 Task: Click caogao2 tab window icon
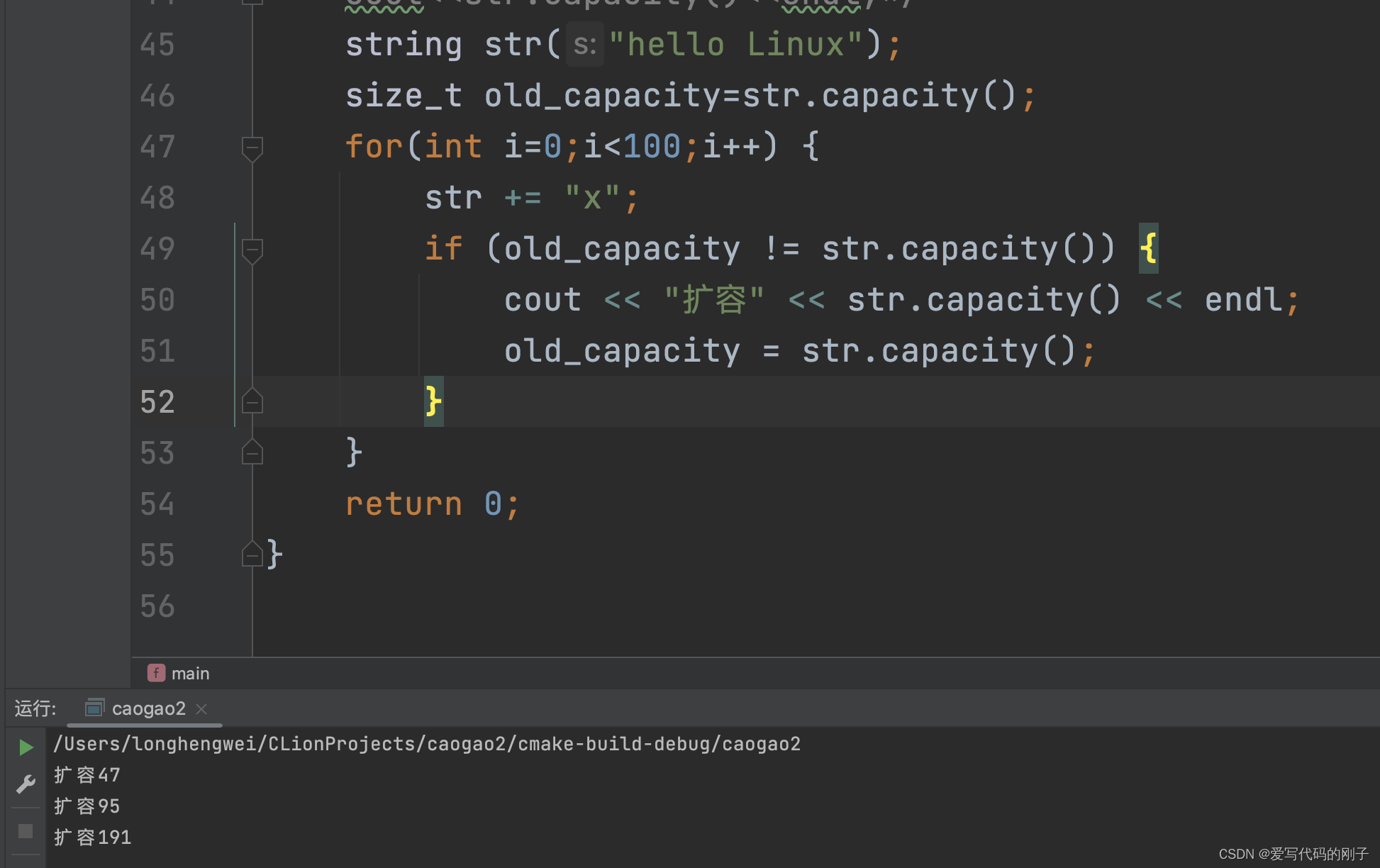click(x=94, y=708)
